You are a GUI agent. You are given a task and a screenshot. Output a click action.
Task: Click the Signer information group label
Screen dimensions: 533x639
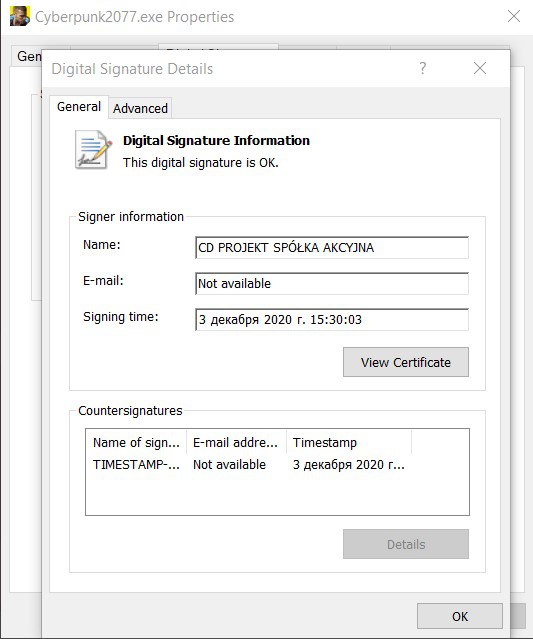pos(131,216)
